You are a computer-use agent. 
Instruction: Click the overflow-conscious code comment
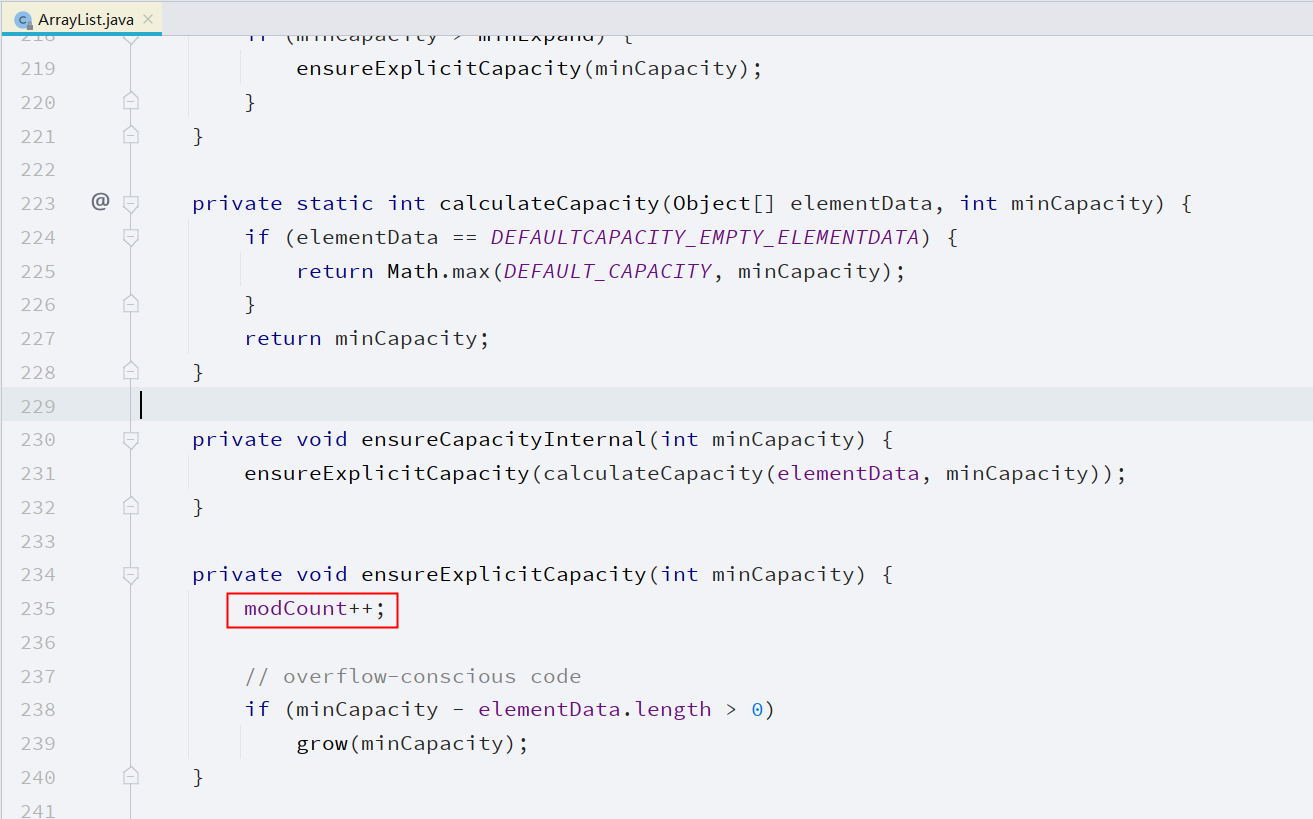(x=413, y=676)
